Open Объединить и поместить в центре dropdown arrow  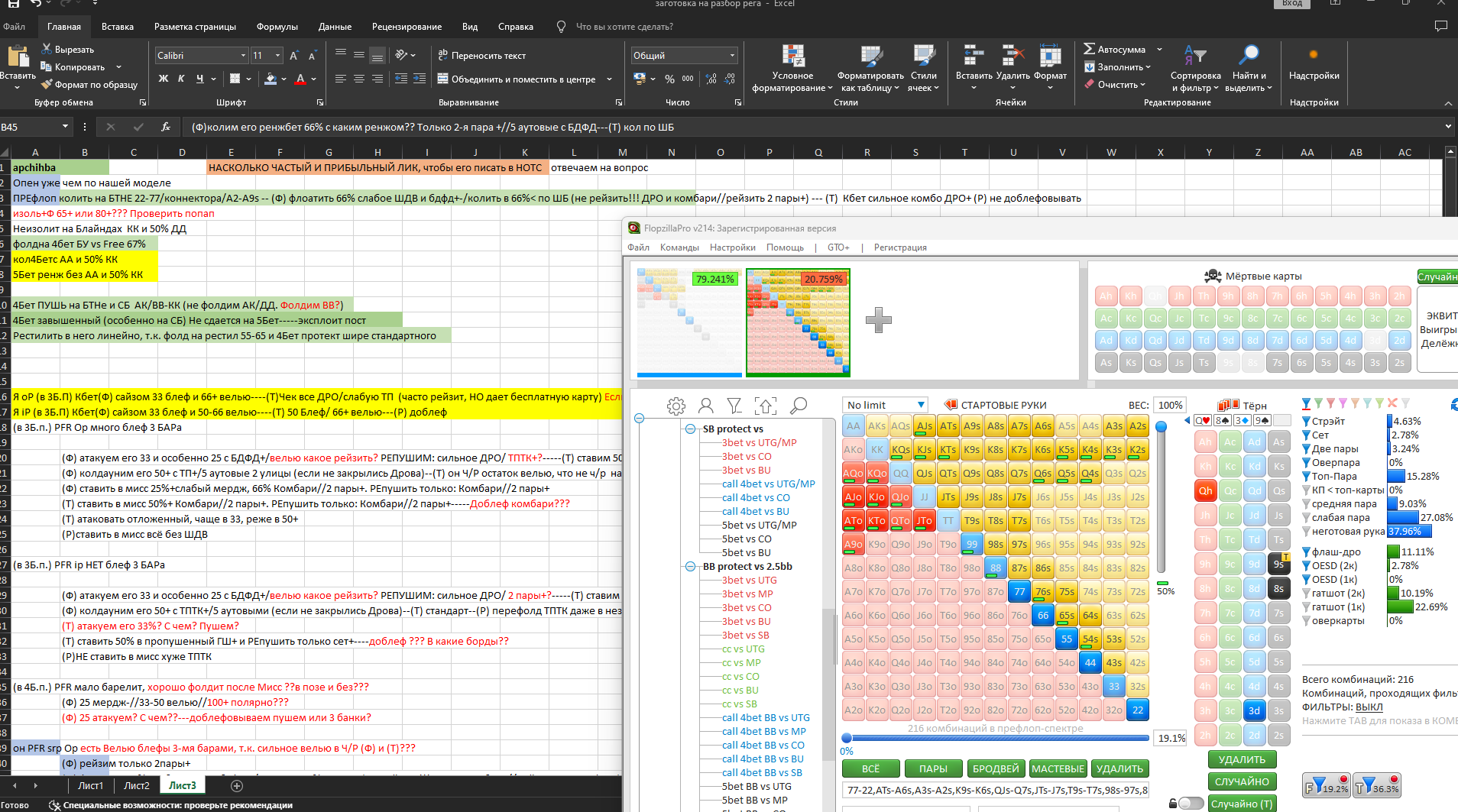[609, 79]
